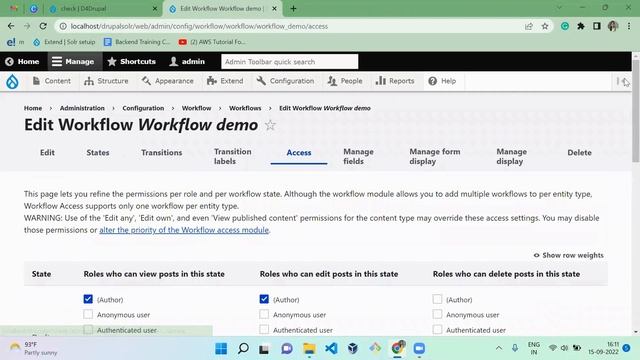640x360 pixels.
Task: Toggle toolbar orientation icon at right
Action: (623, 82)
